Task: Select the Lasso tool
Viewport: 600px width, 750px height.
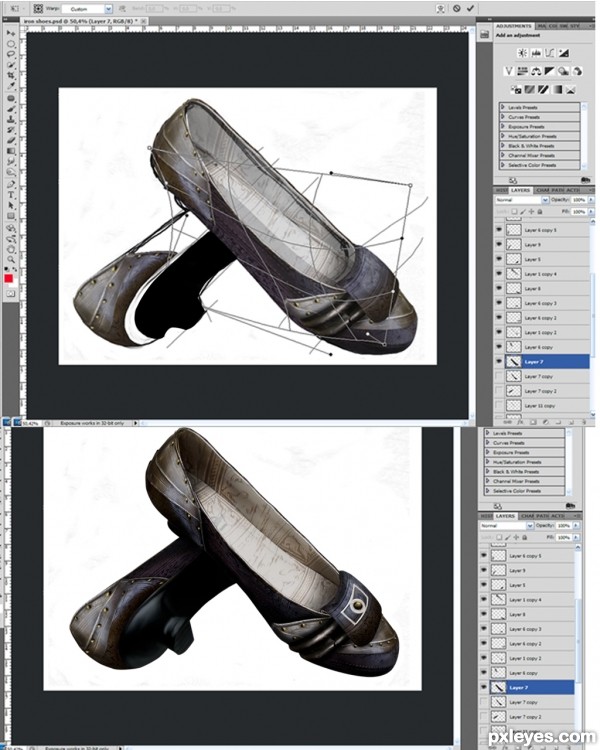Action: tap(11, 55)
